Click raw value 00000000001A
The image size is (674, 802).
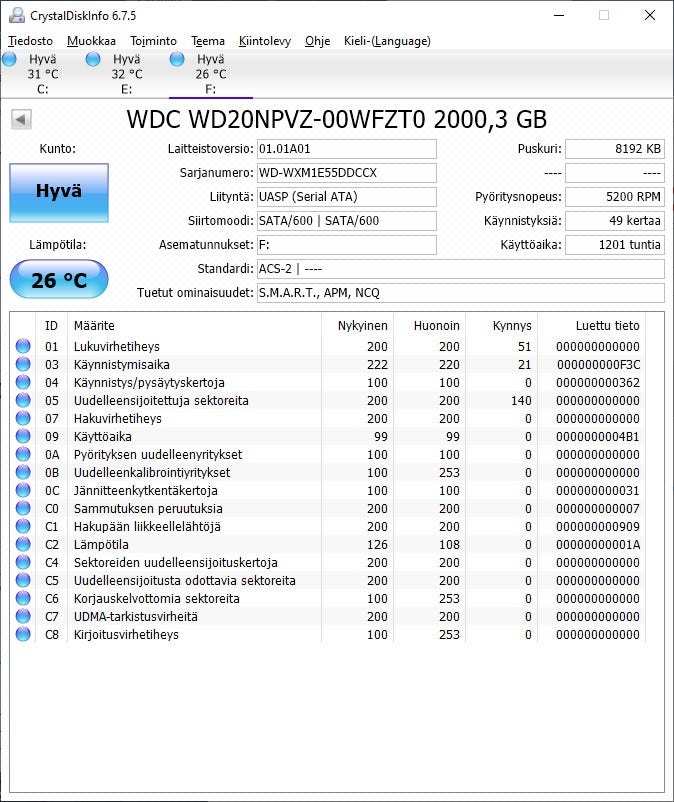coord(598,545)
